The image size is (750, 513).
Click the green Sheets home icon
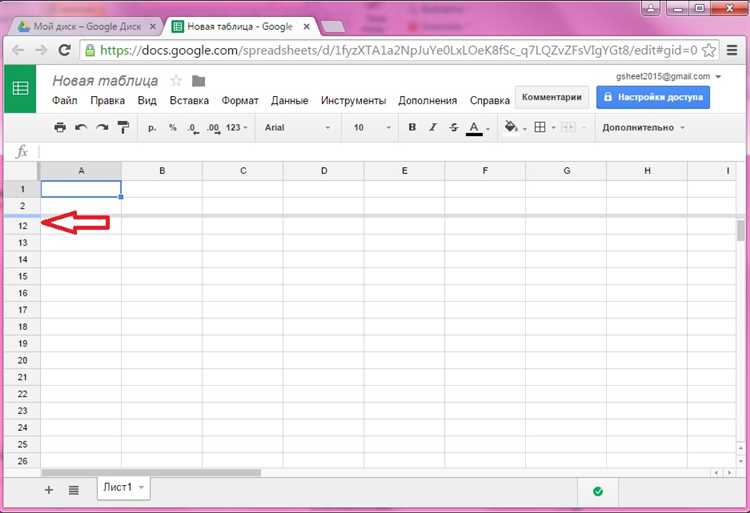click(20, 88)
